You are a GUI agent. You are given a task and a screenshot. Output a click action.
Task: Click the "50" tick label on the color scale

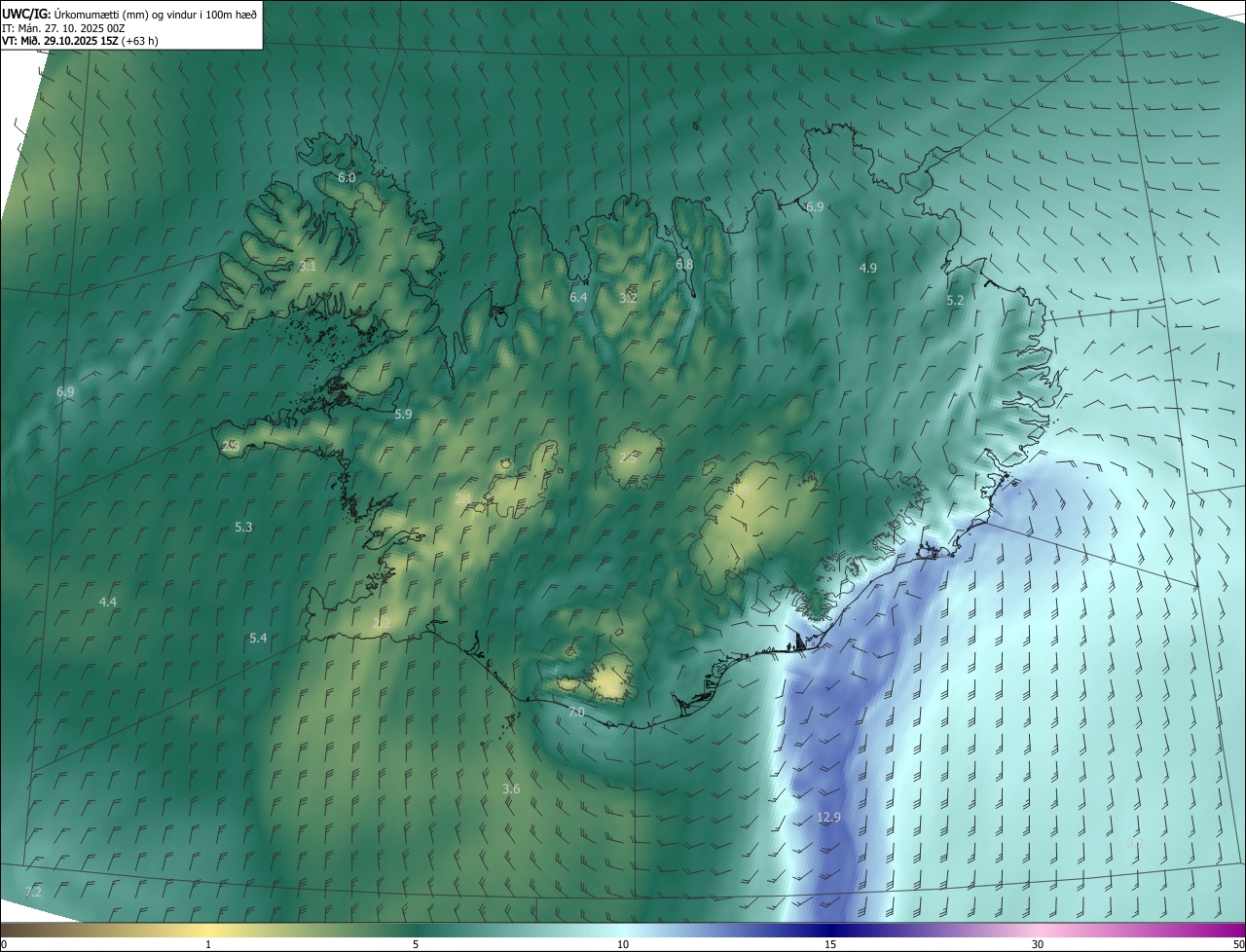coord(1238,944)
